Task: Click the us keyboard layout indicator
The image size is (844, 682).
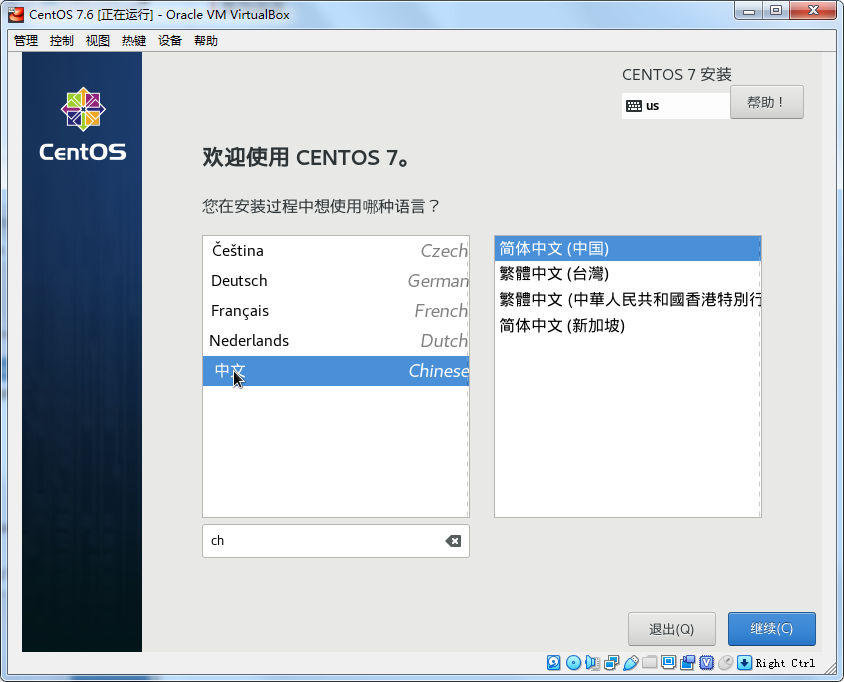Action: [x=676, y=106]
